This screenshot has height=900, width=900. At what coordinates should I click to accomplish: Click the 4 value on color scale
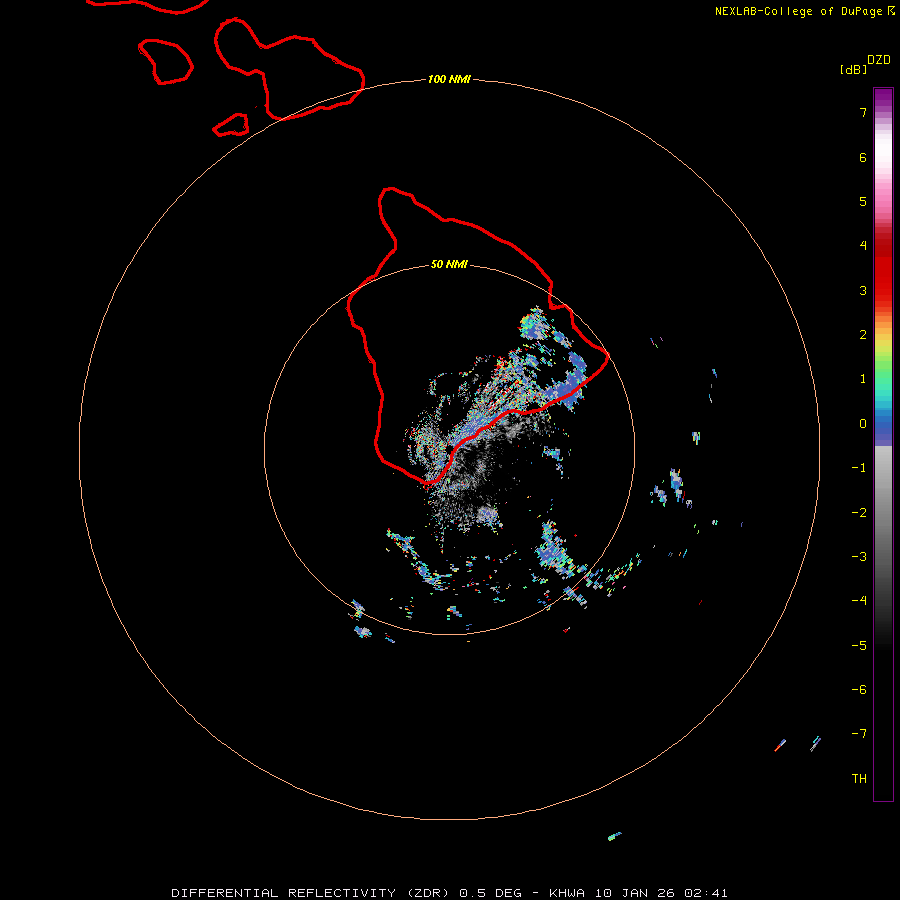[x=863, y=246]
